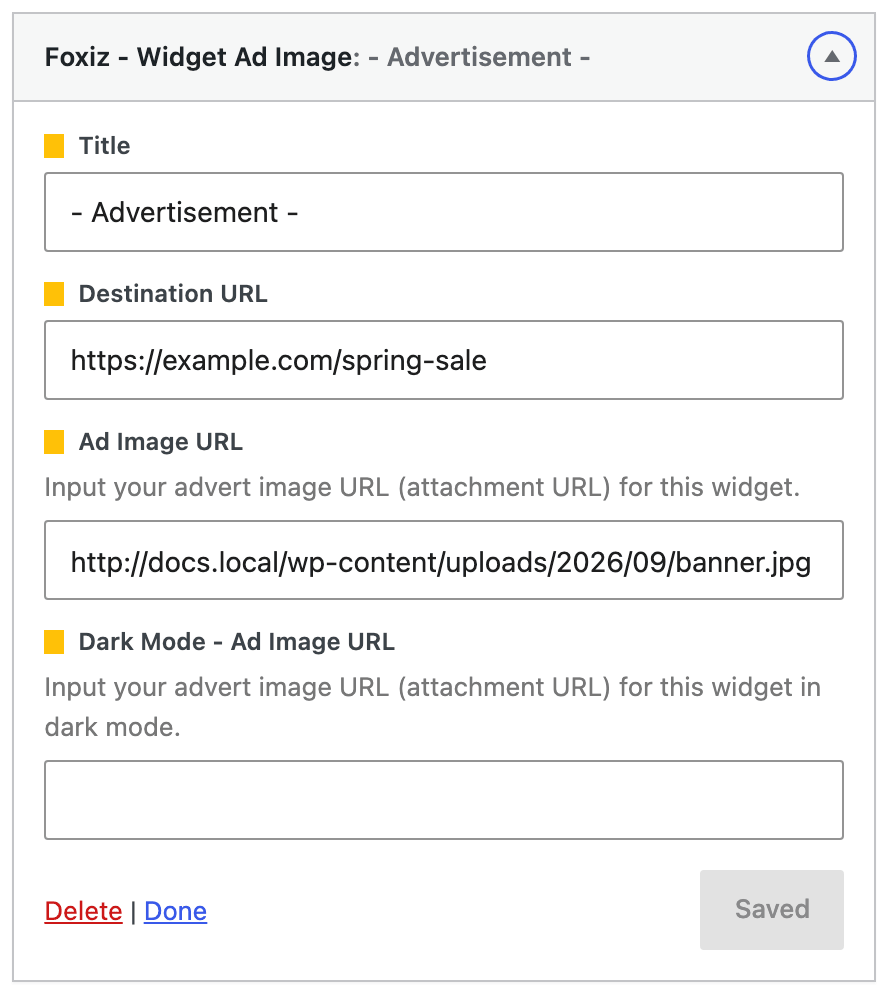Image resolution: width=888 pixels, height=994 pixels.
Task: Click the description mentioning 'dark mode.'
Action: click(x=432, y=707)
